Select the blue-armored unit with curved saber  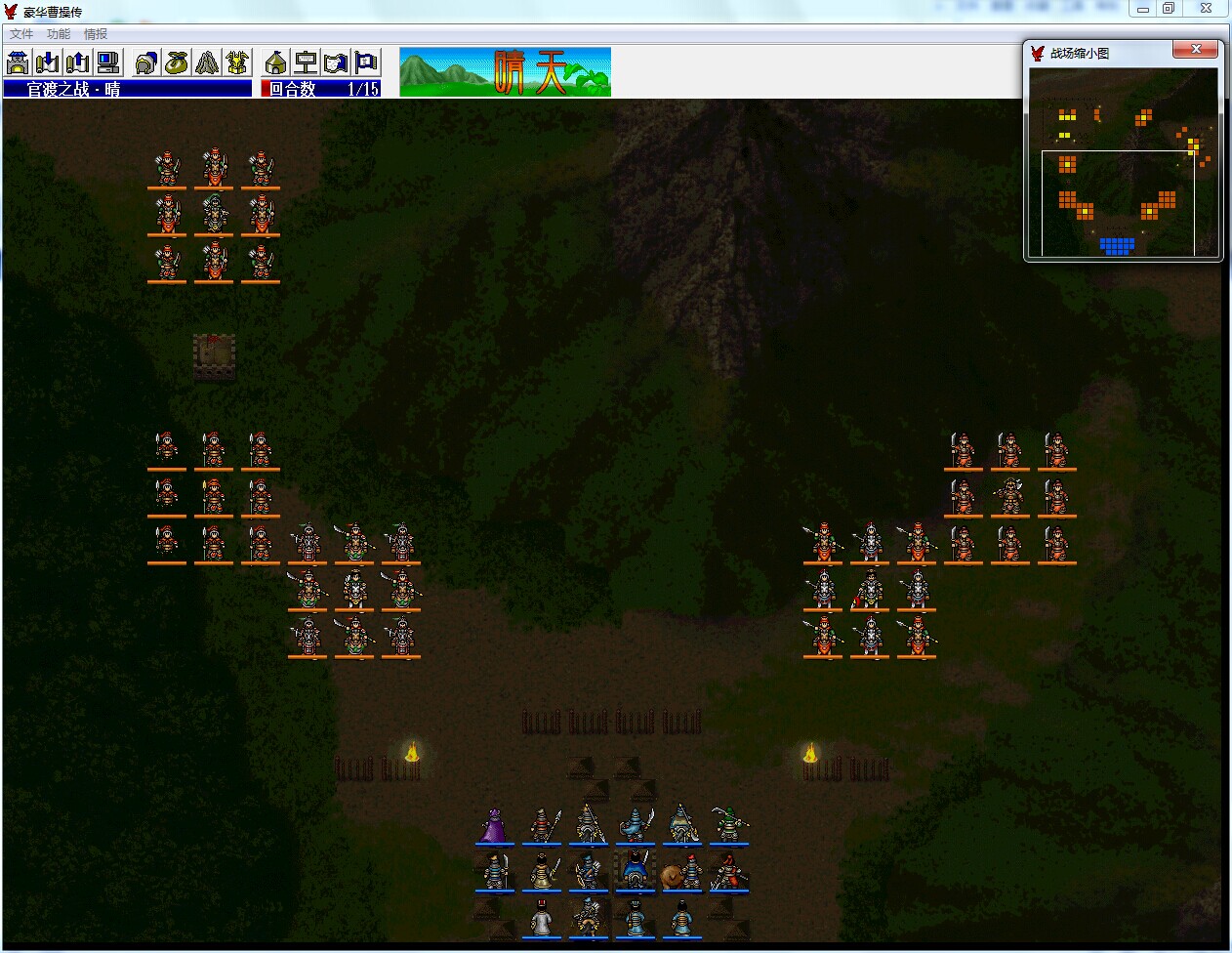636,825
